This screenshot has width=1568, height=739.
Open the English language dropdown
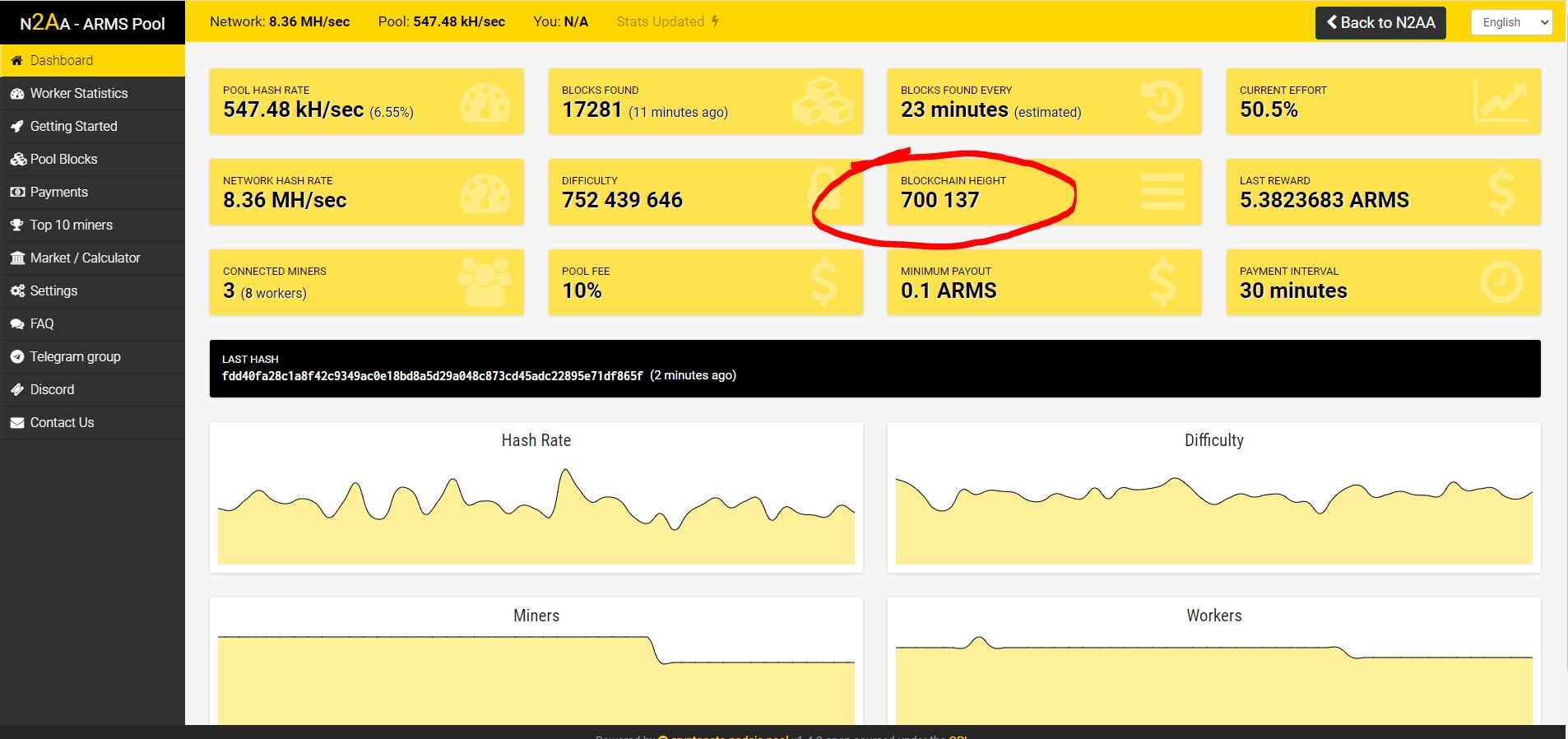tap(1511, 22)
